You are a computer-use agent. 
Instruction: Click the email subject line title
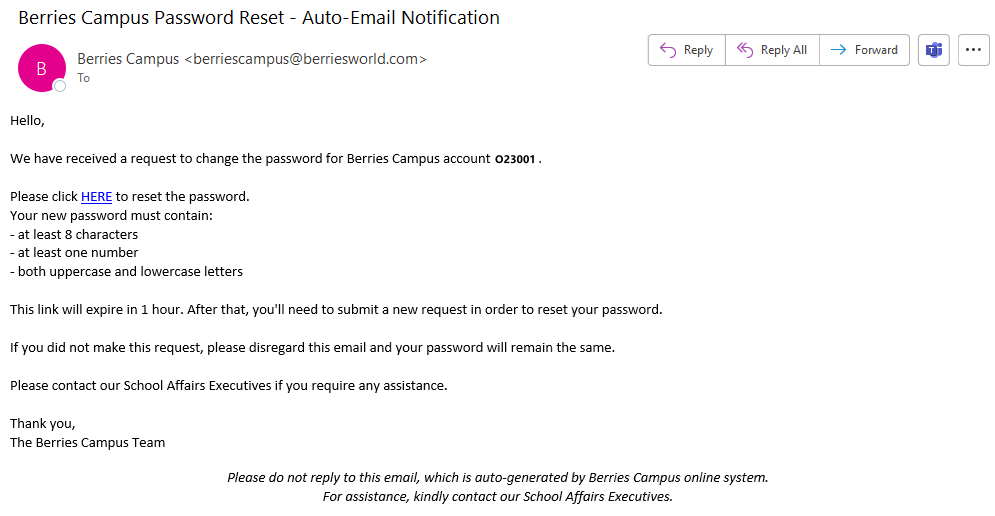pyautogui.click(x=259, y=18)
